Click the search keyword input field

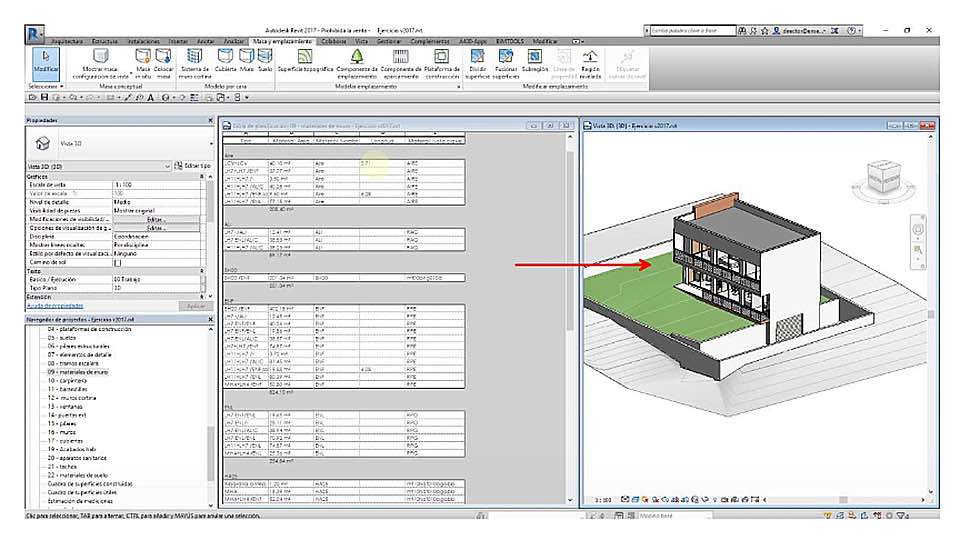(692, 30)
